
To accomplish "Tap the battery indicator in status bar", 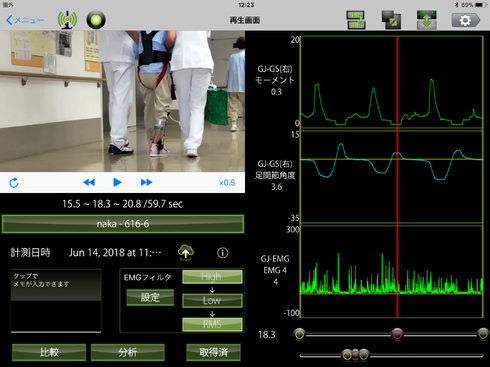I will click(481, 5).
